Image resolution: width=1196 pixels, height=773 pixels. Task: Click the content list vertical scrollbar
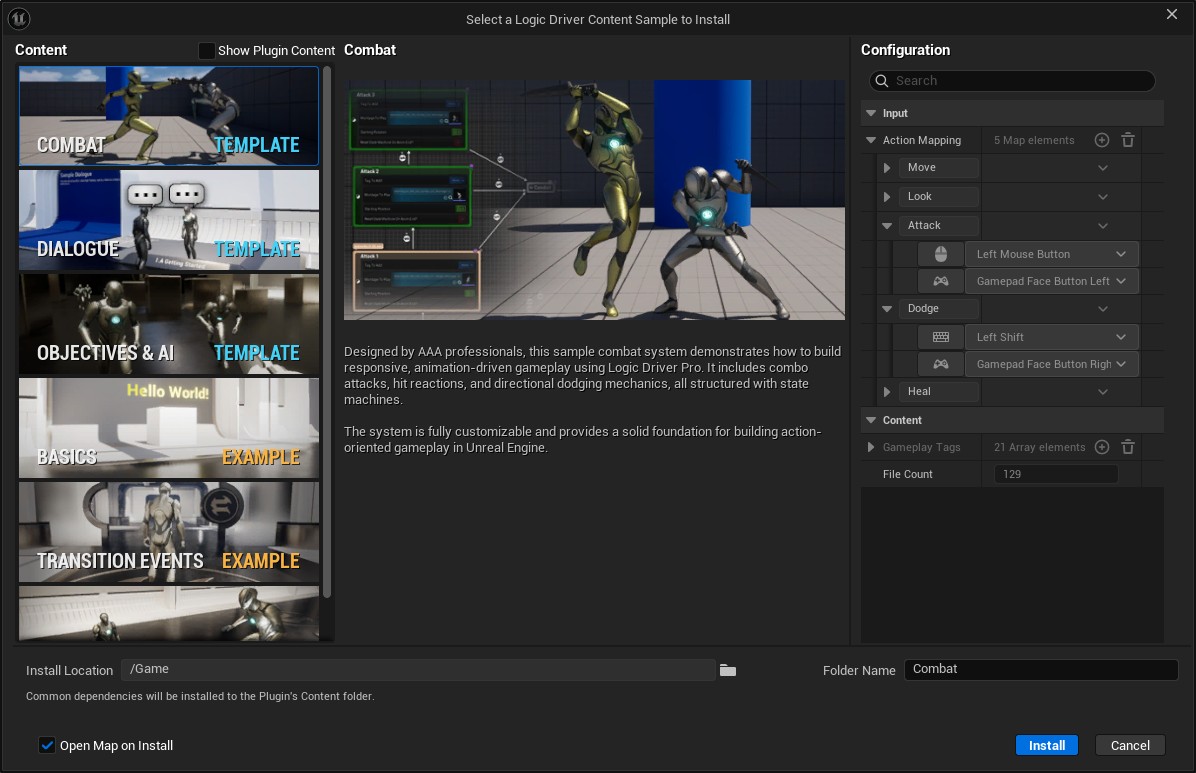click(327, 330)
